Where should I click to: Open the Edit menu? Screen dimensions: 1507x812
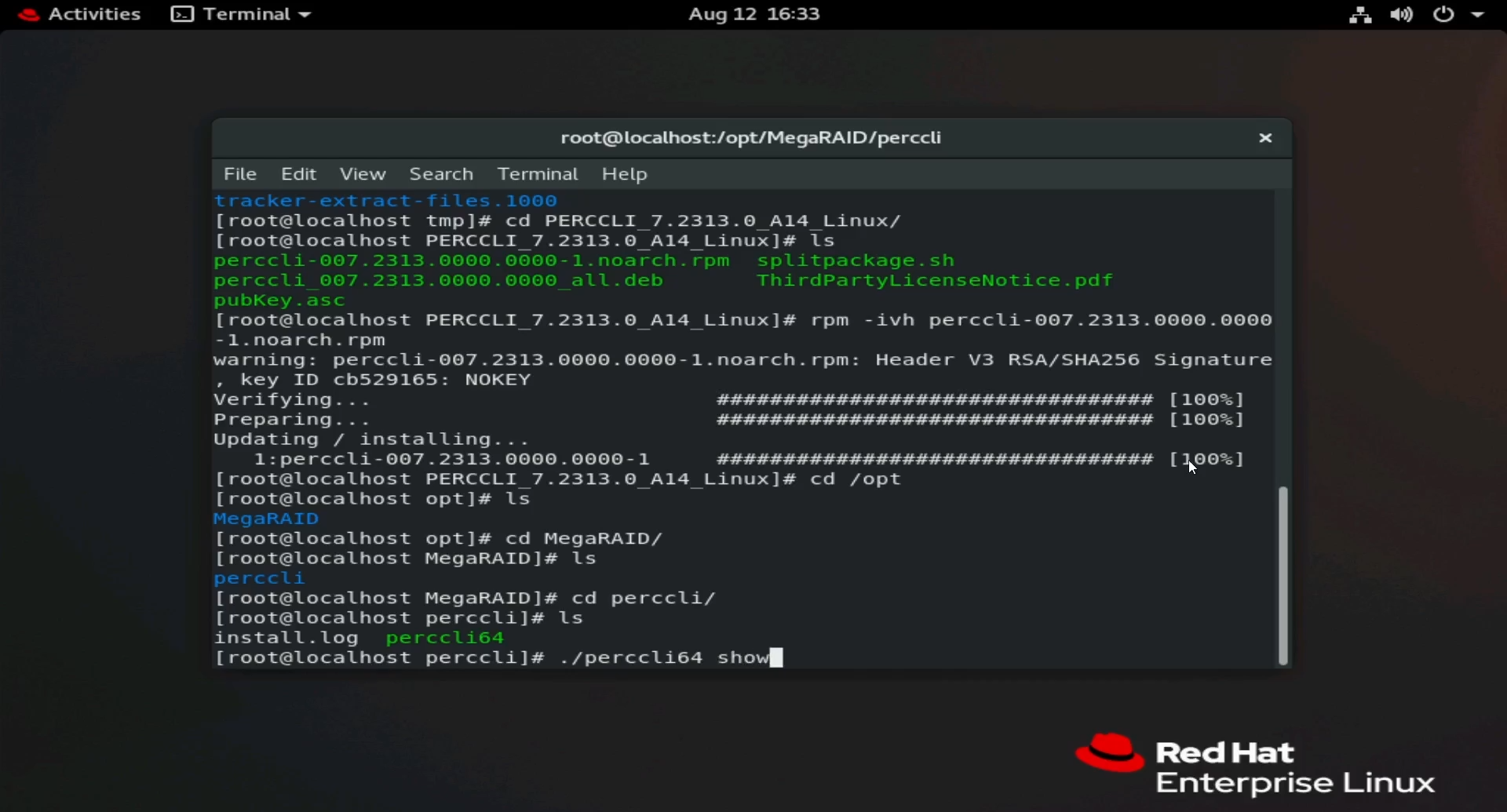click(x=298, y=173)
